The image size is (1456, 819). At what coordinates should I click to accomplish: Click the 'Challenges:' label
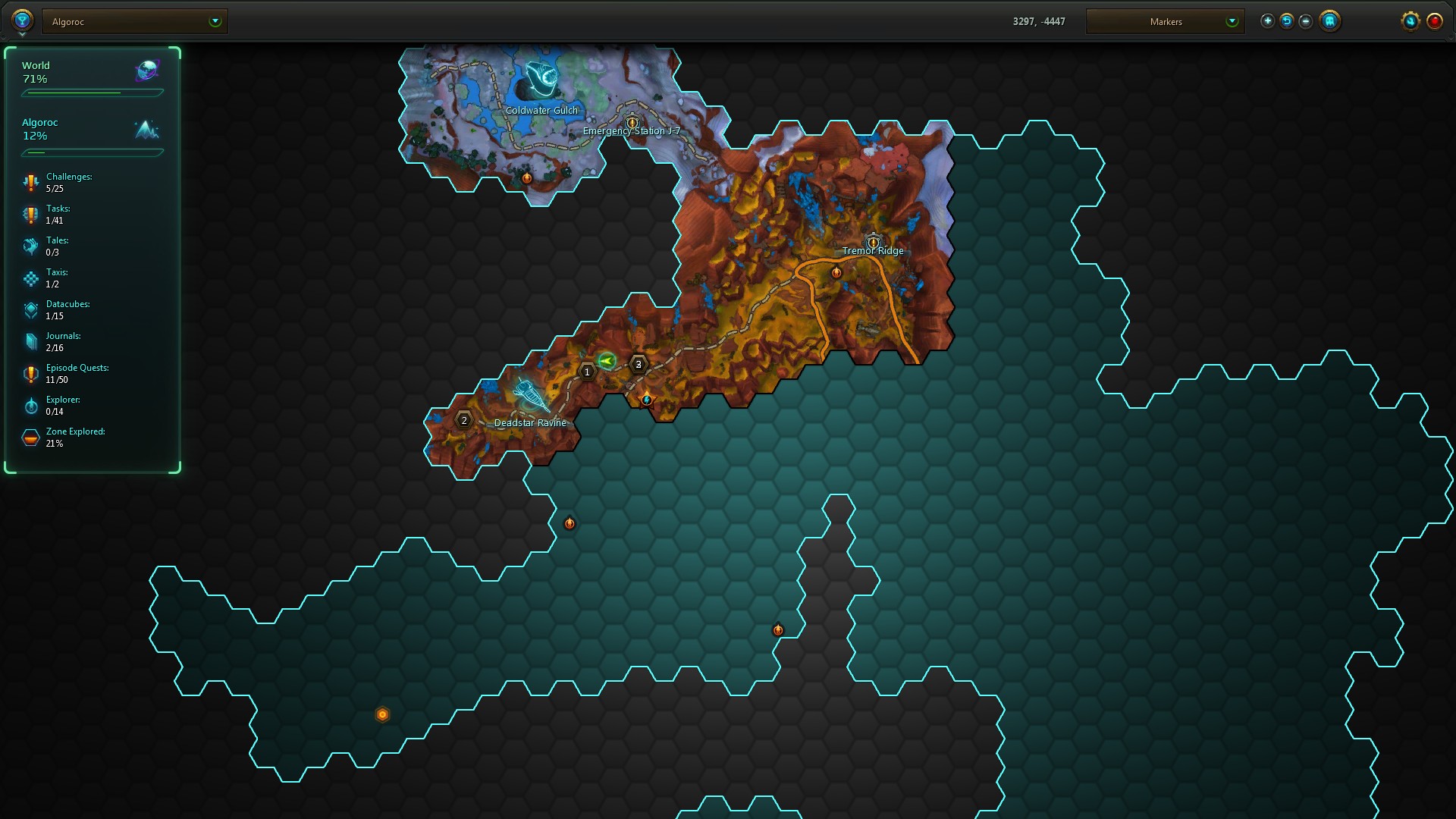[x=69, y=177]
